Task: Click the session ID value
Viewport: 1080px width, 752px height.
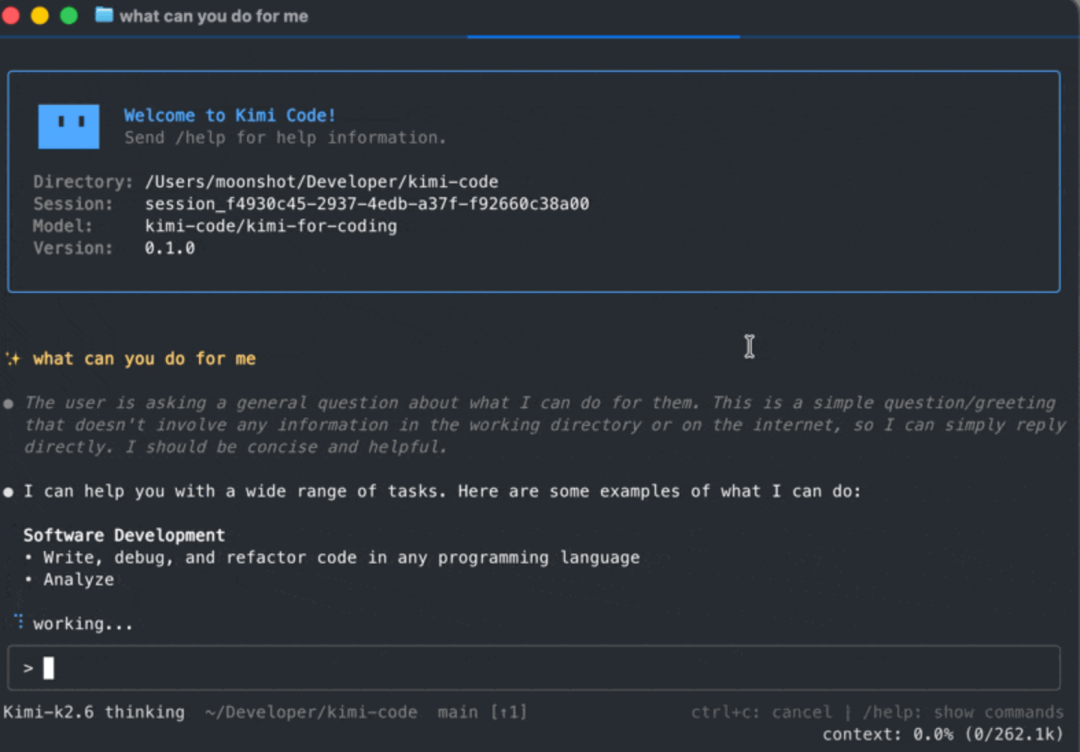Action: [x=367, y=204]
